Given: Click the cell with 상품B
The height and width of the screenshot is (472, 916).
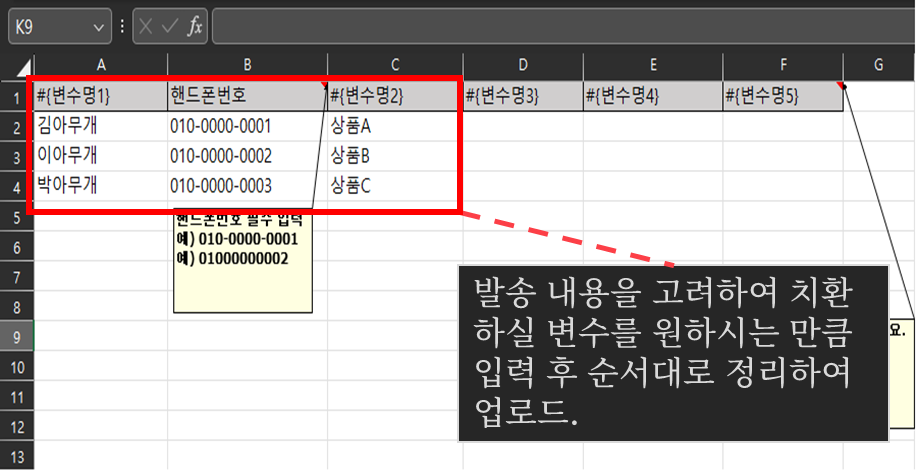Looking at the screenshot, I should 395,156.
